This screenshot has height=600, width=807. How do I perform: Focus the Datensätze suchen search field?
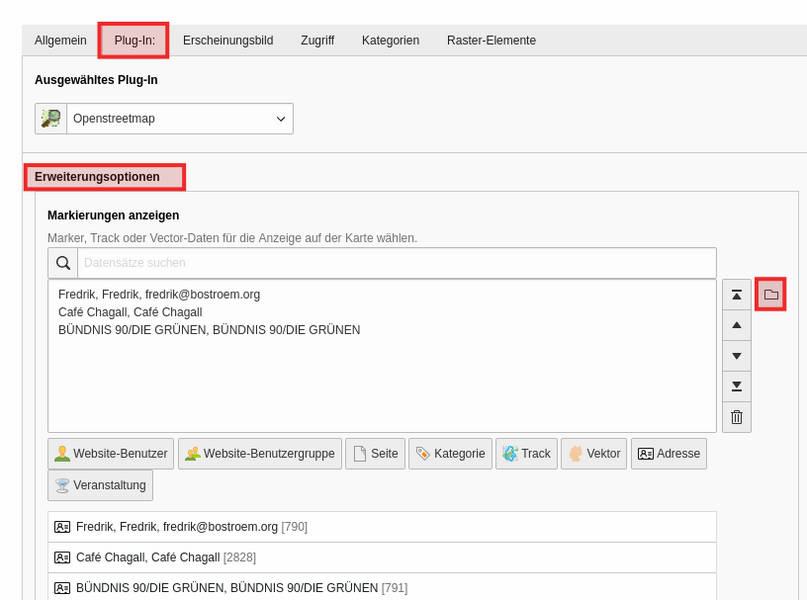pyautogui.click(x=397, y=263)
